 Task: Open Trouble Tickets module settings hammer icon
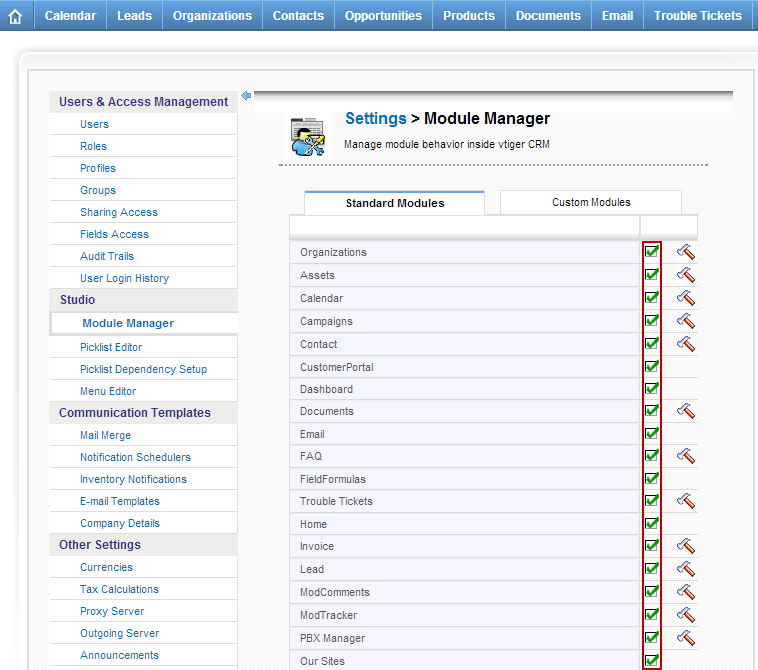685,501
